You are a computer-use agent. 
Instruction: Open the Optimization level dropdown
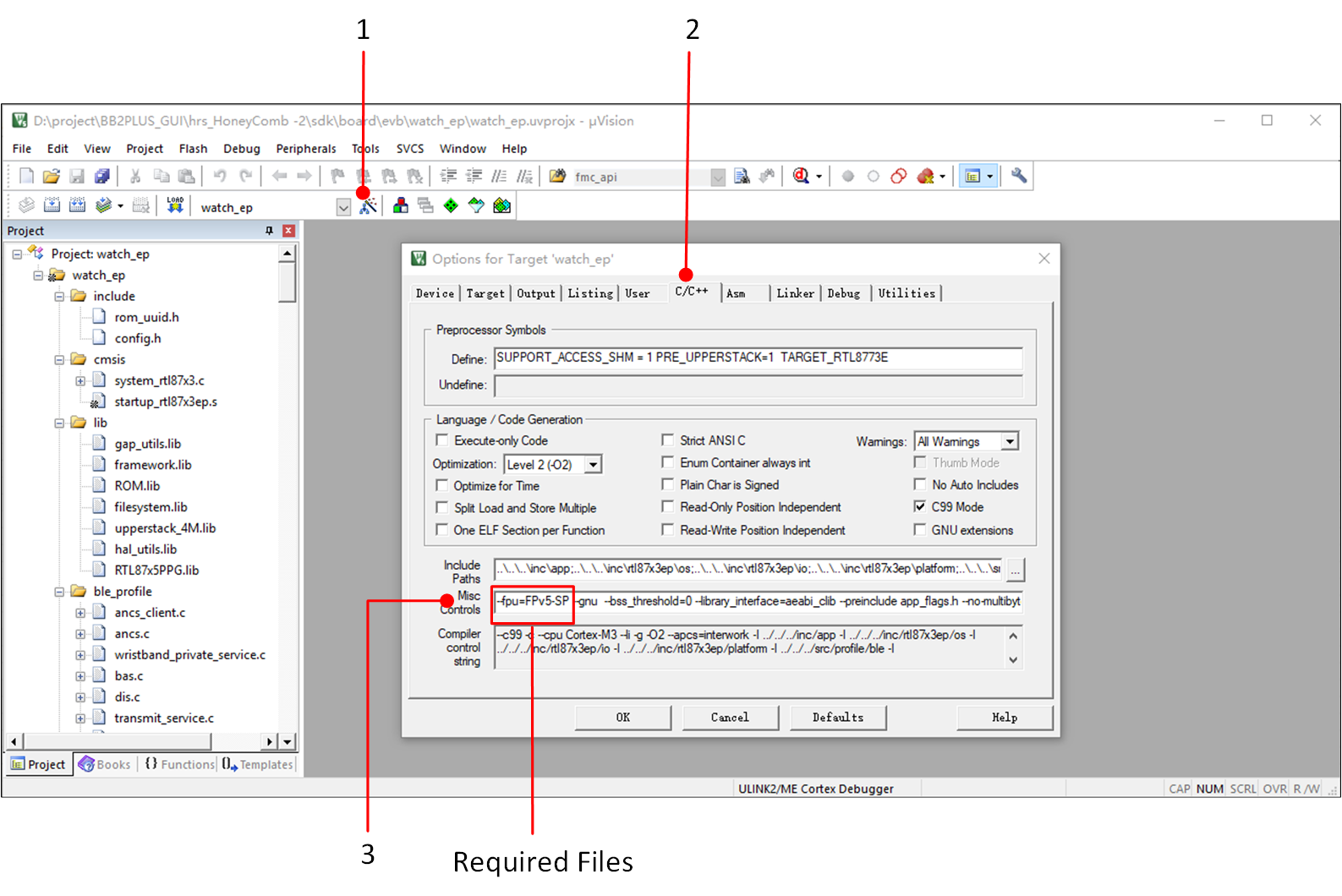point(594,465)
